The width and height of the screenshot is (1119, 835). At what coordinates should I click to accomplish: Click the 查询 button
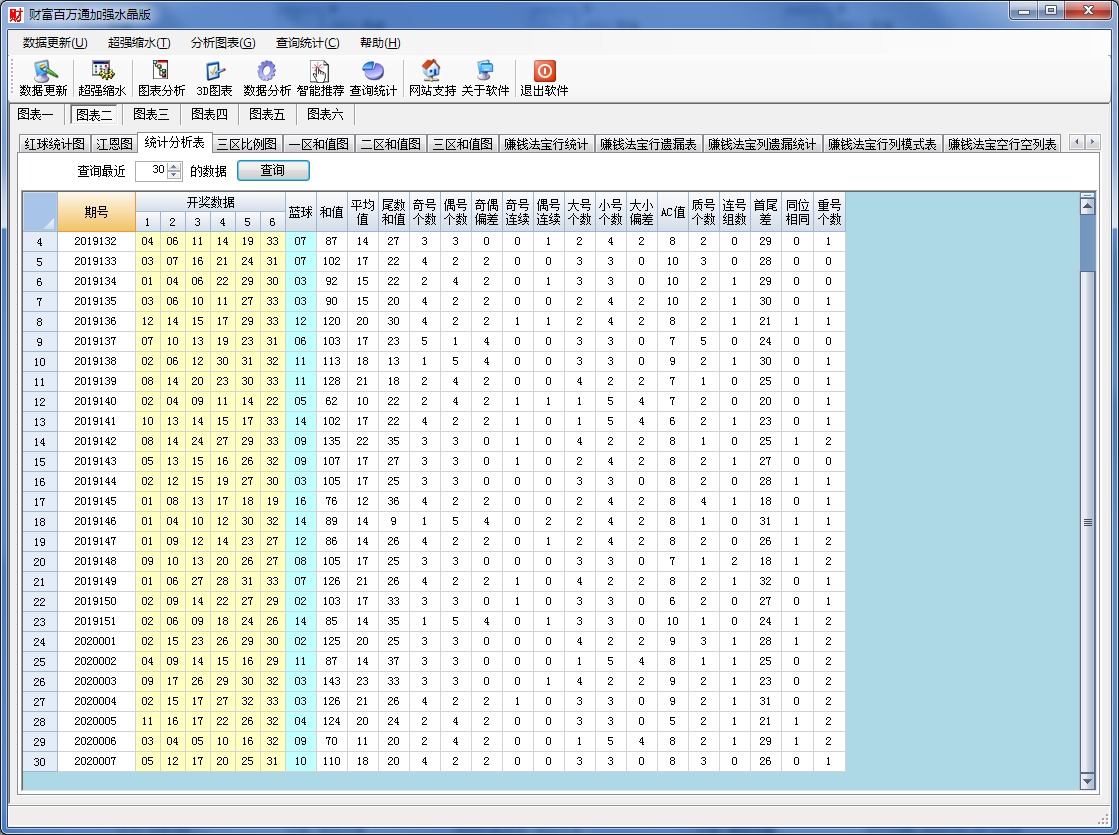273,171
